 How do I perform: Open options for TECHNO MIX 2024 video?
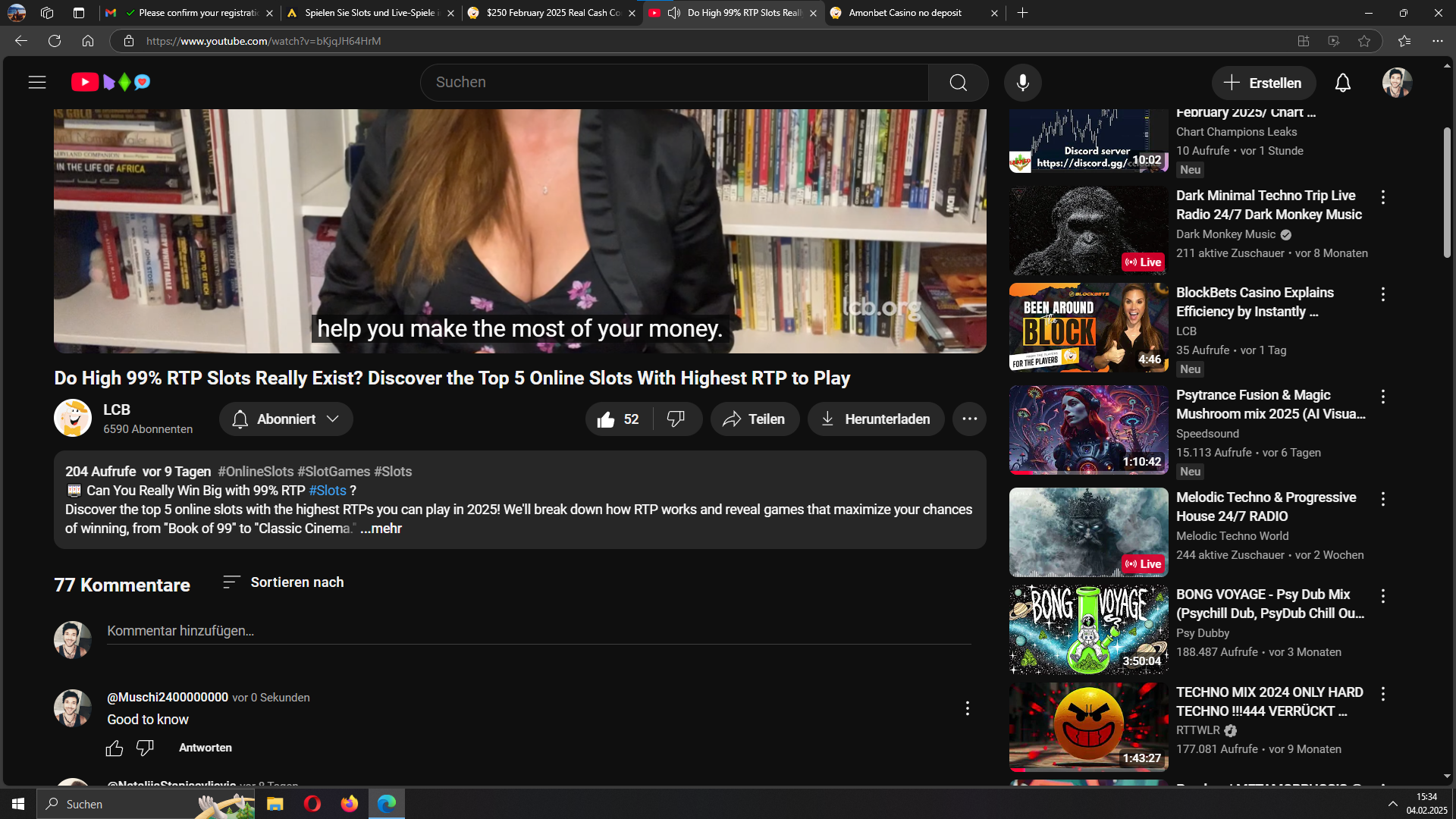[1382, 694]
